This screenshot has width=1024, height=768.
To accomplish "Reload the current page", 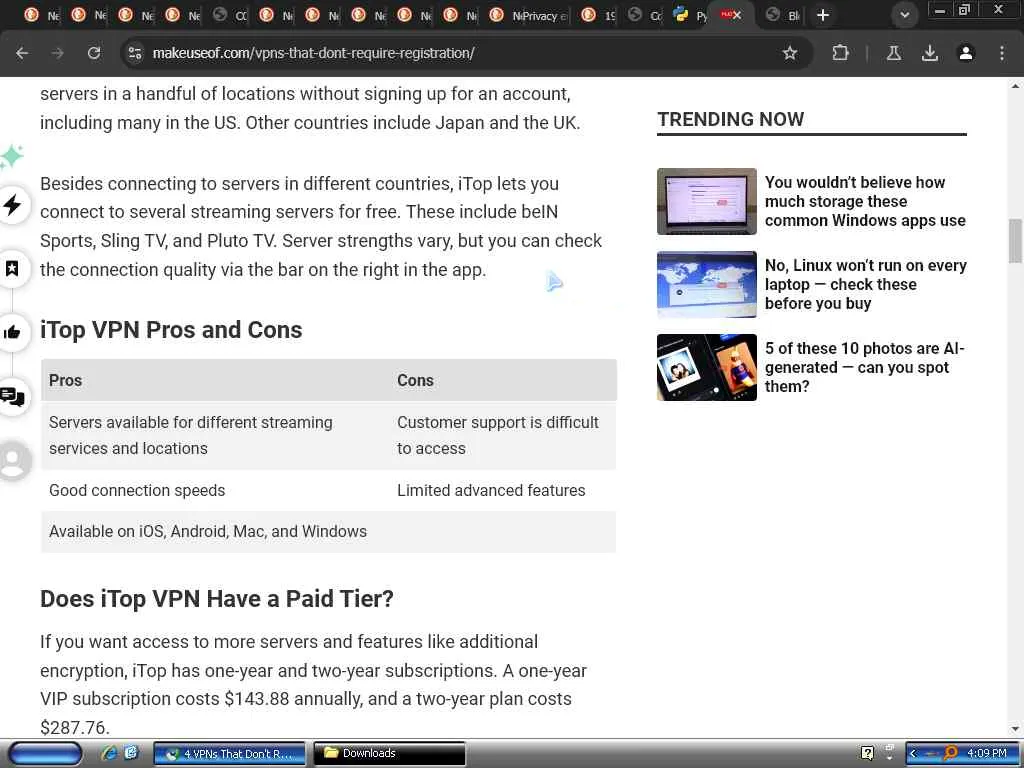I will (x=94, y=53).
